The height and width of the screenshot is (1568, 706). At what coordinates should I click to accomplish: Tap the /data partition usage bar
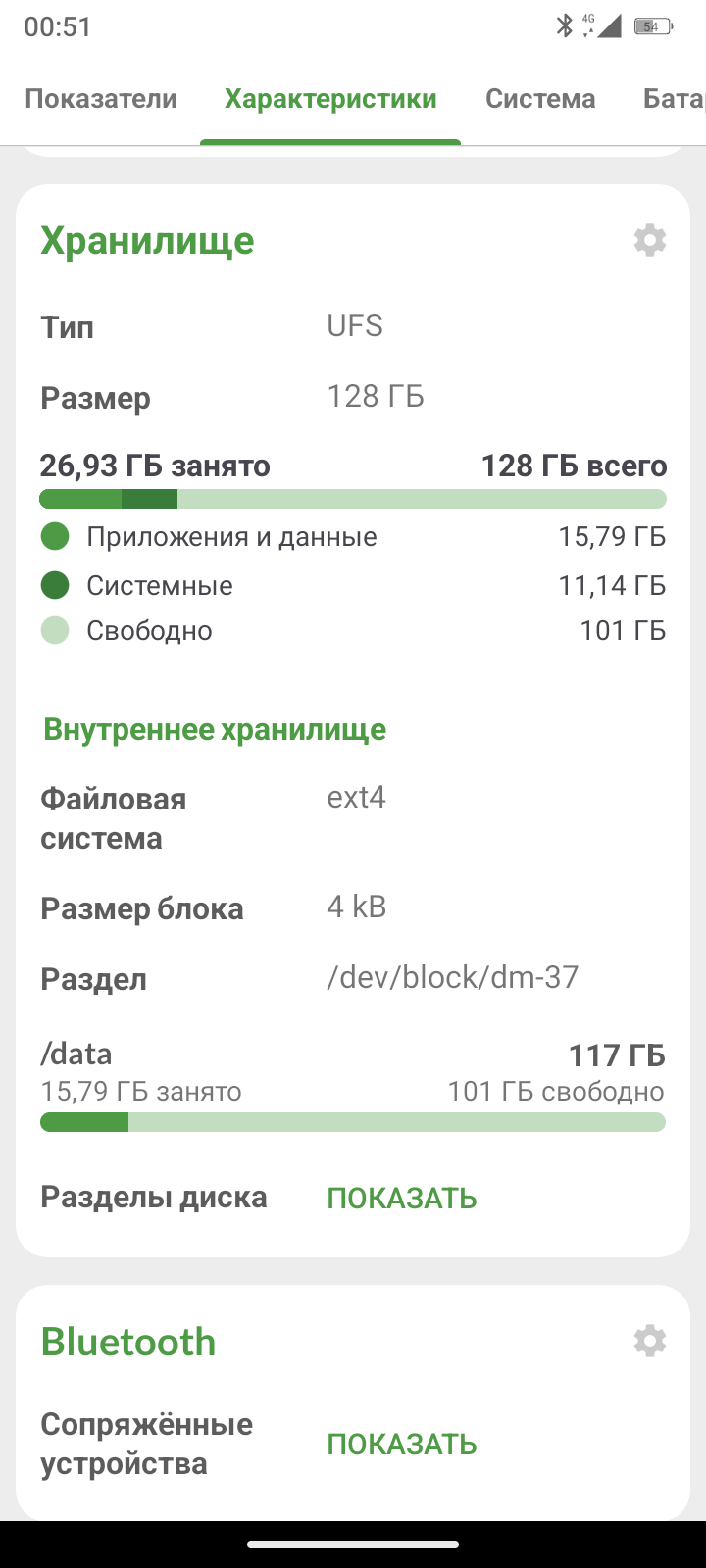(353, 1122)
